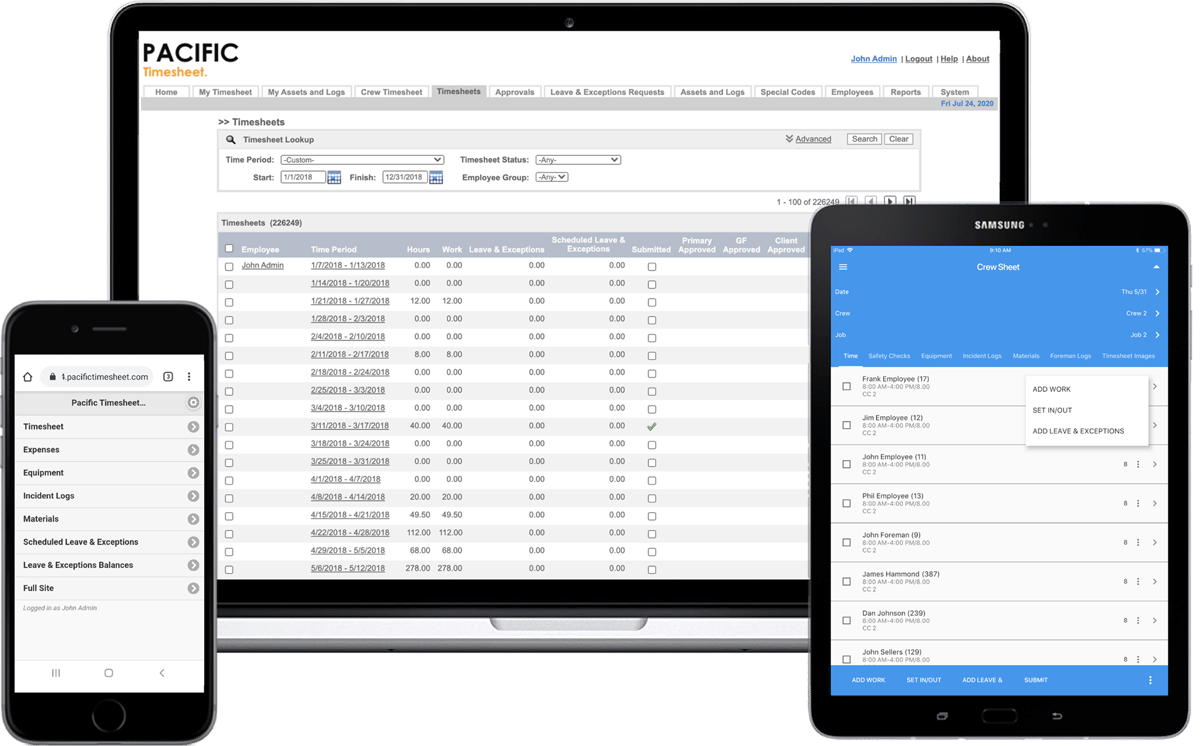The image size is (1200, 746).
Task: Open the calendar picker next to Finish date
Action: click(434, 177)
